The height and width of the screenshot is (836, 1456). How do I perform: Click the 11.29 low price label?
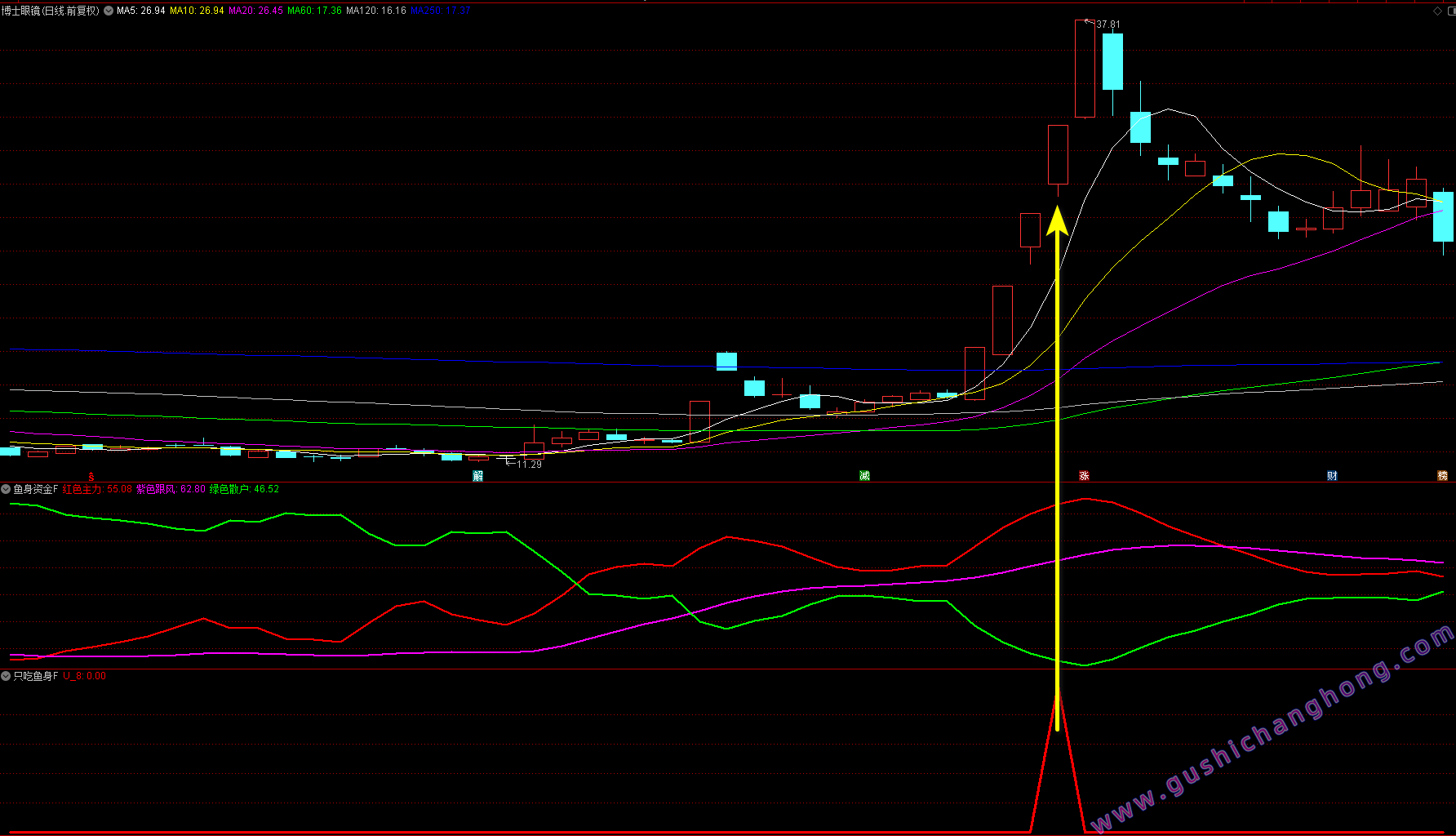pos(529,464)
